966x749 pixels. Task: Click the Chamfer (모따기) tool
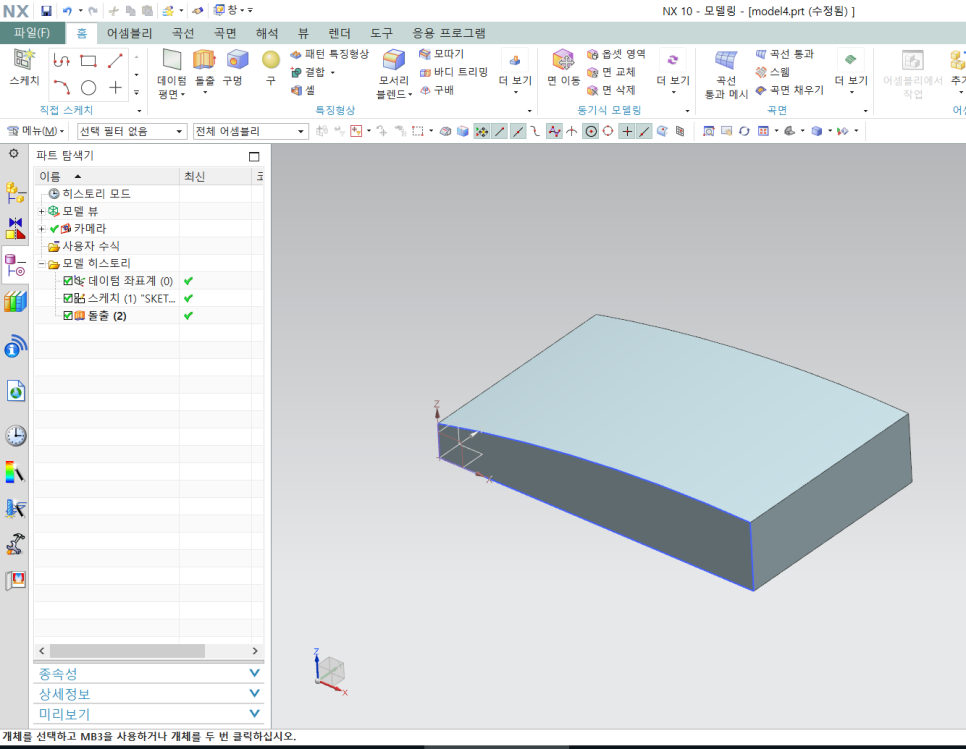pos(441,54)
